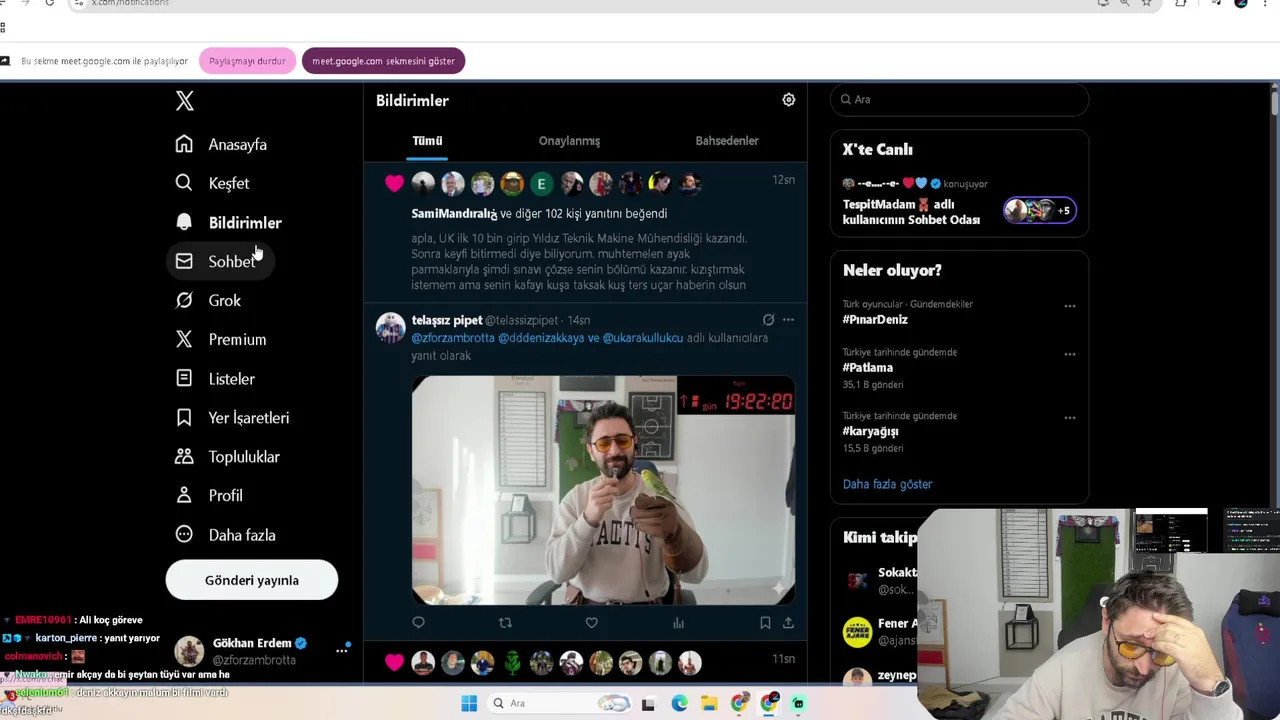Viewport: 1280px width, 720px height.
Task: Click the Ara search field on X
Action: click(x=959, y=99)
